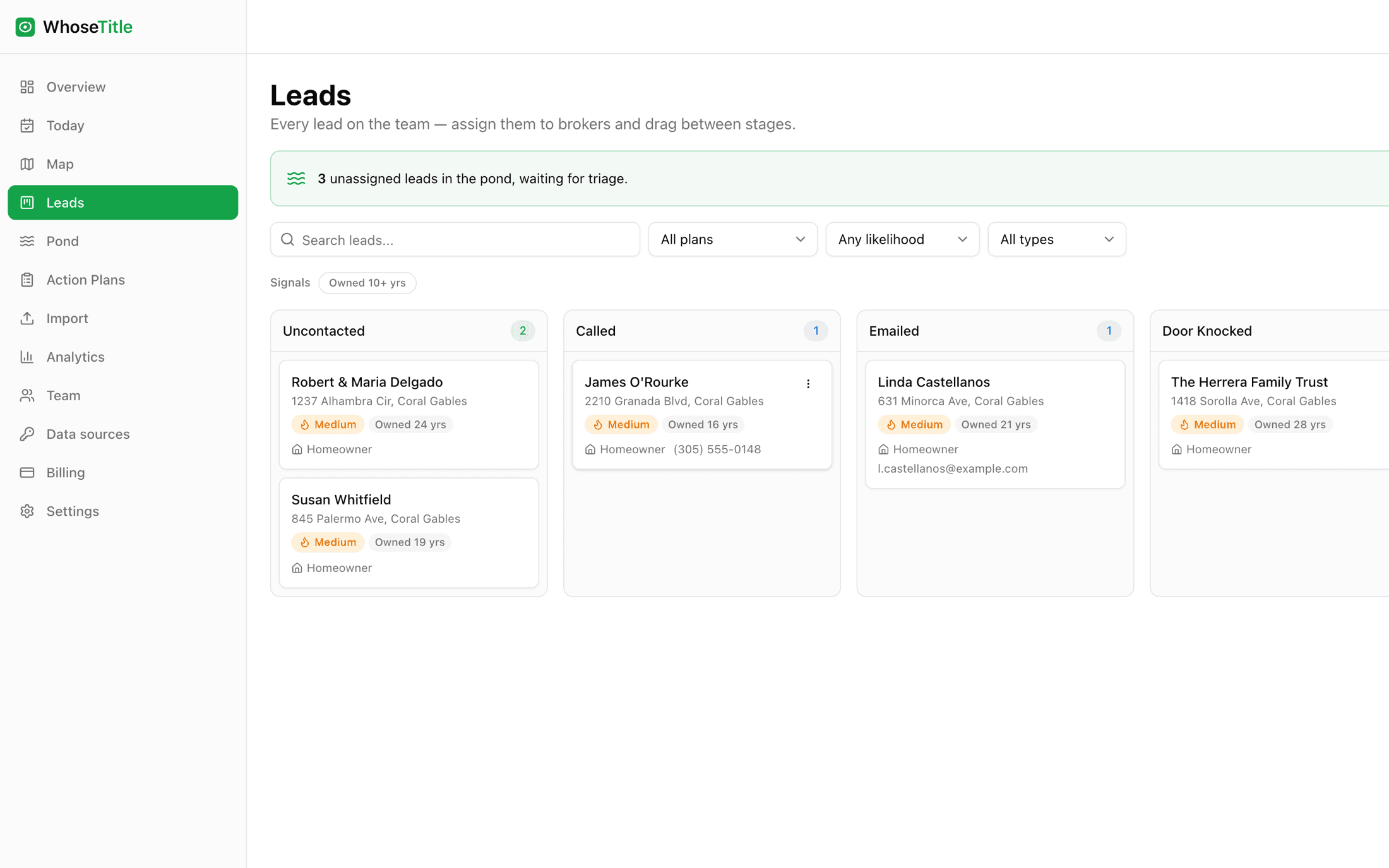Open Linda Castellanos lead name
Screen dimensions: 1389x868
pyautogui.click(x=933, y=382)
